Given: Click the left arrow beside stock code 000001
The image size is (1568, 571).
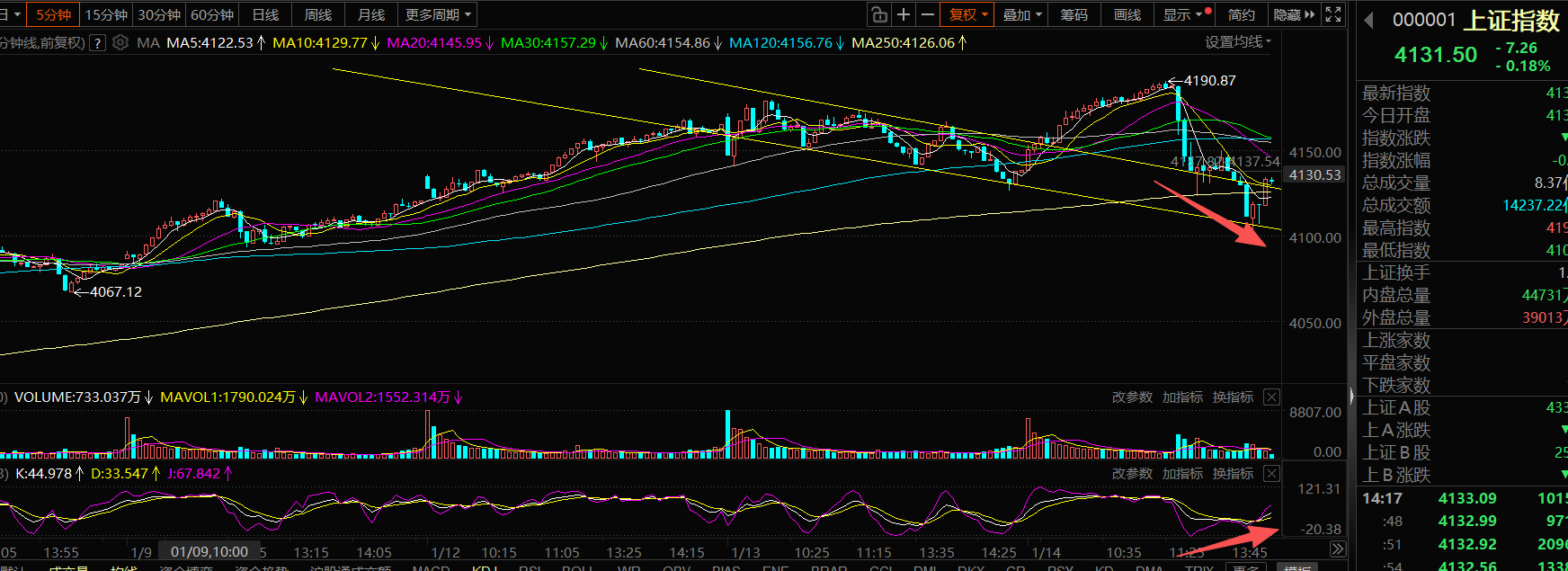Looking at the screenshot, I should click(1368, 21).
